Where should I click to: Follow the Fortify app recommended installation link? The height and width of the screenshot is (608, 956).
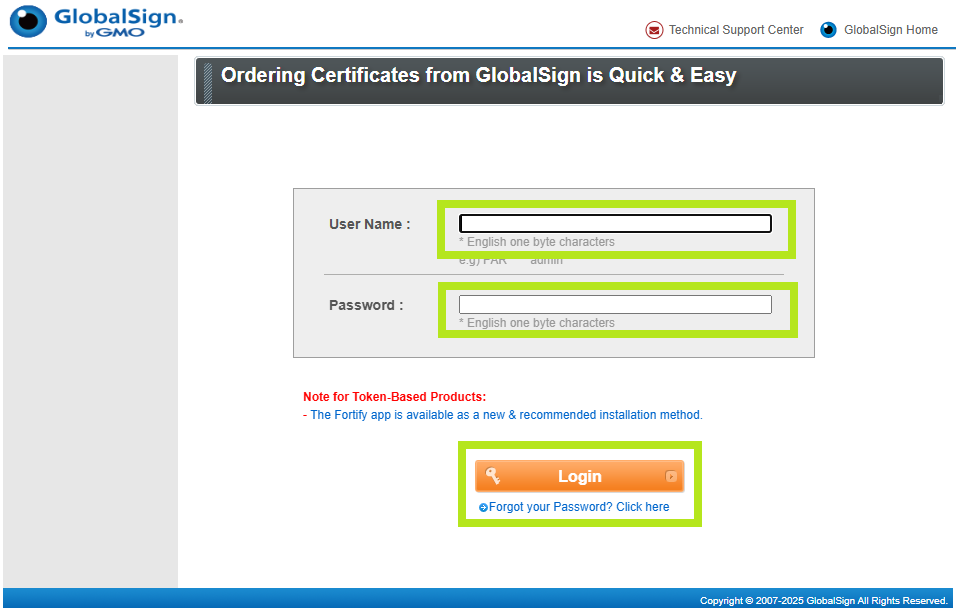[x=506, y=415]
